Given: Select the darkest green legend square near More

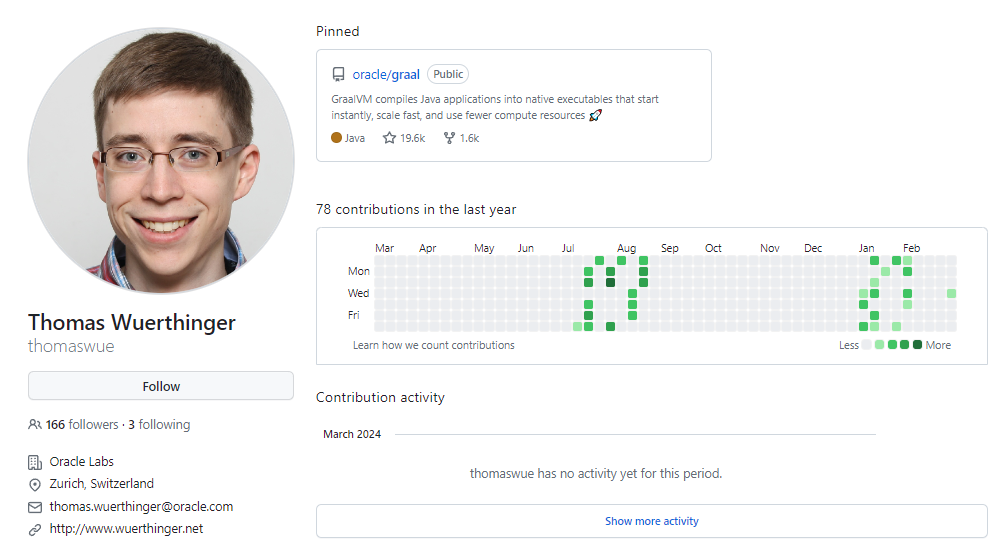Looking at the screenshot, I should point(917,345).
